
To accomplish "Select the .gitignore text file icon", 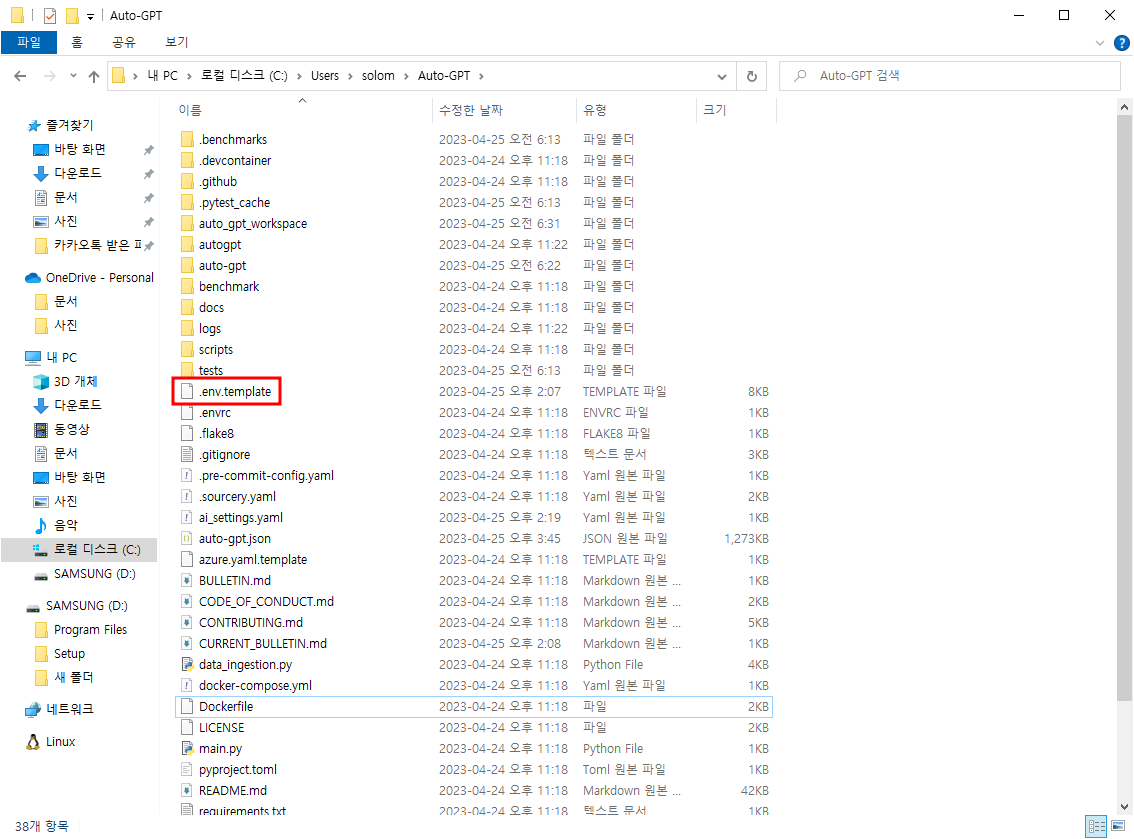I will click(x=187, y=454).
